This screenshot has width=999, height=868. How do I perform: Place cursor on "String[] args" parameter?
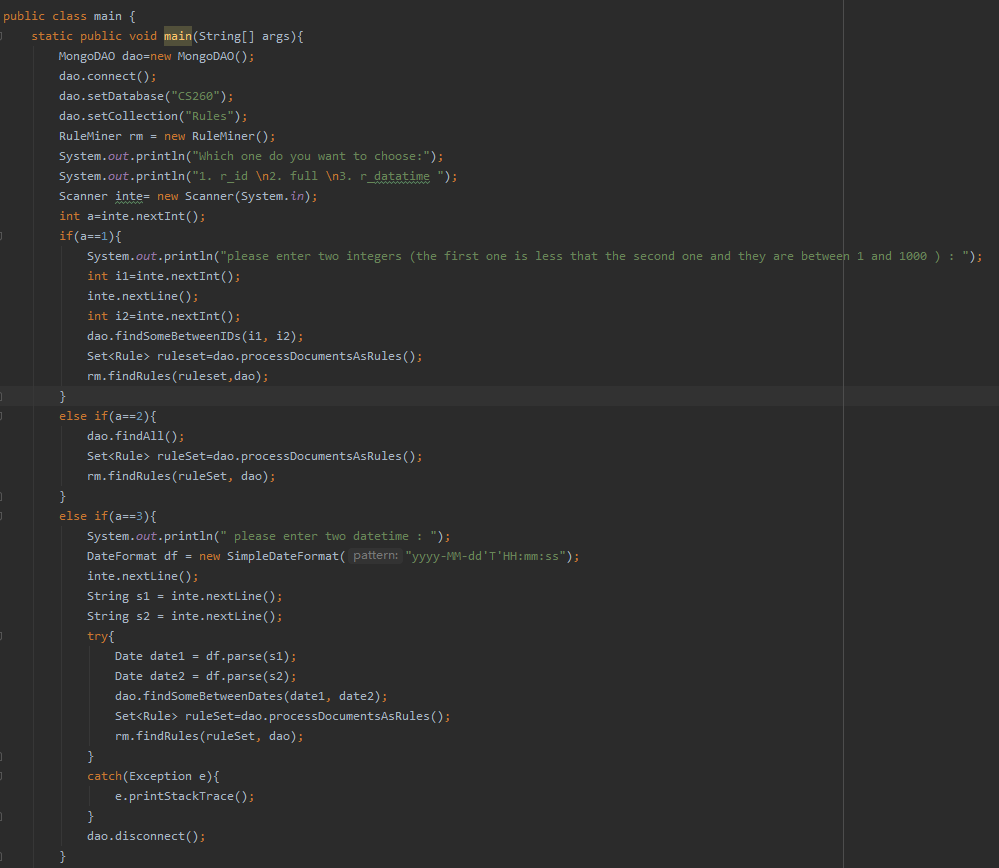pyautogui.click(x=244, y=36)
